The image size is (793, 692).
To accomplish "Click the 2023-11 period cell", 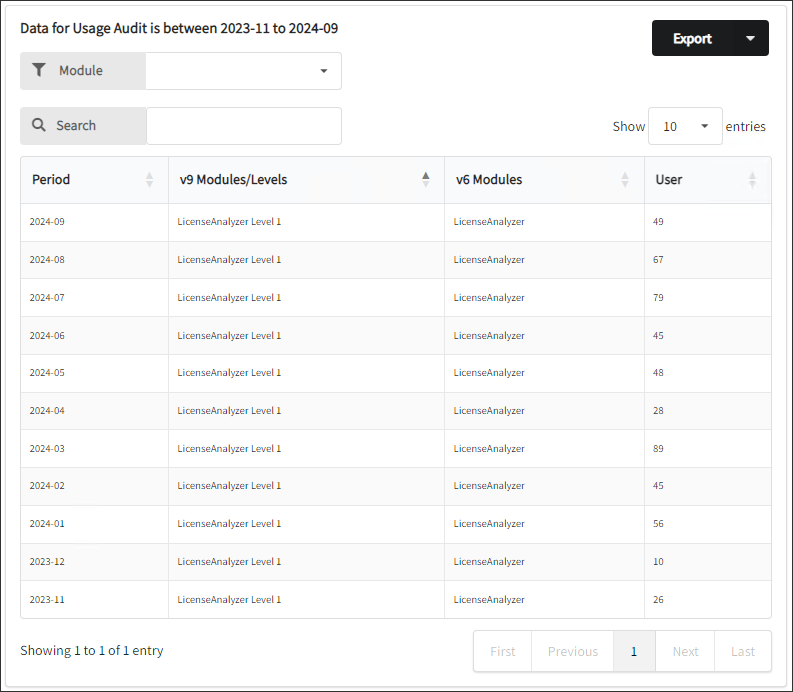I will click(47, 600).
